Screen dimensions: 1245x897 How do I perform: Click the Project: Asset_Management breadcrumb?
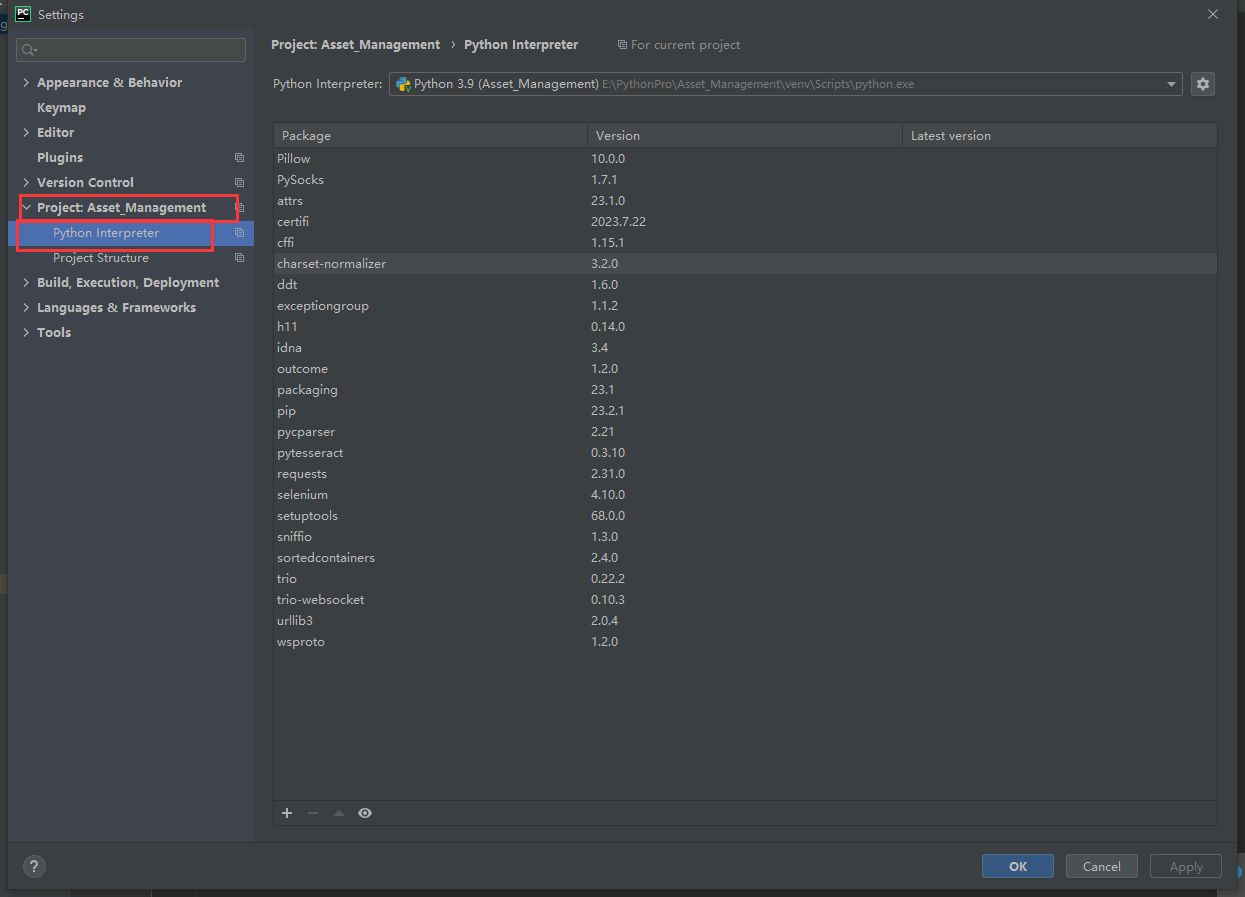pos(355,45)
